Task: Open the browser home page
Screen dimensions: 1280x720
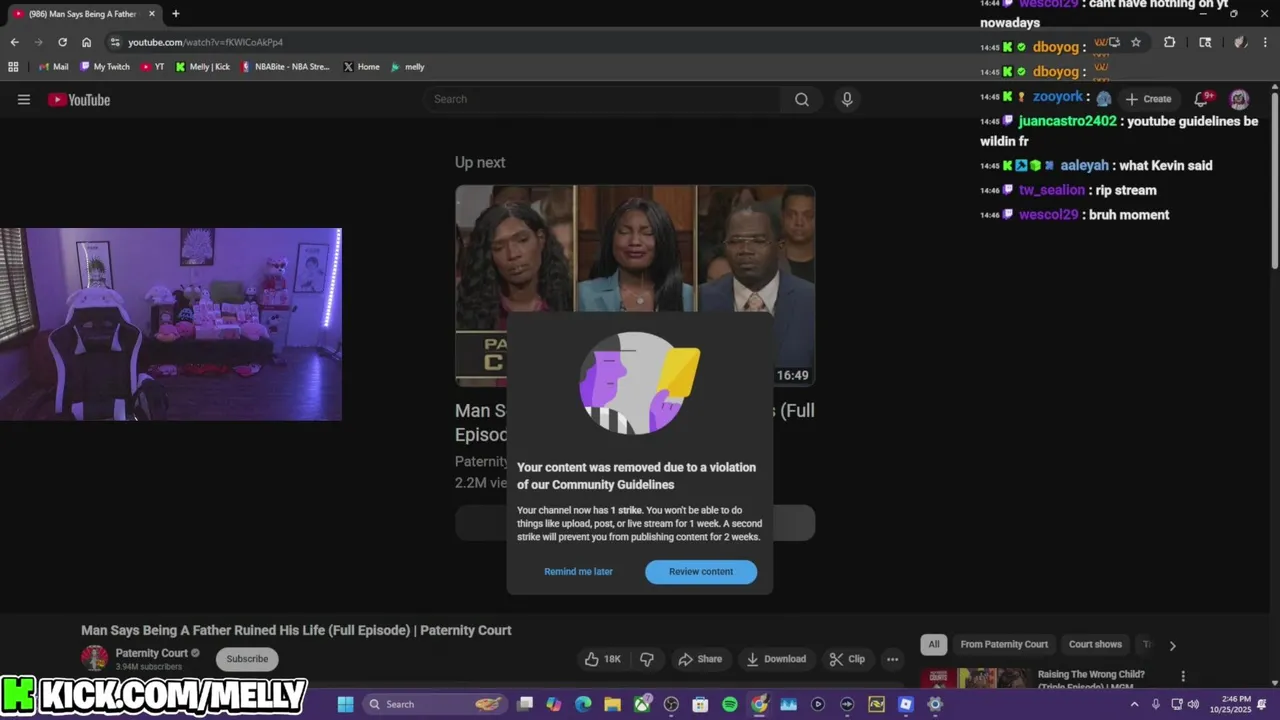Action: 86,42
